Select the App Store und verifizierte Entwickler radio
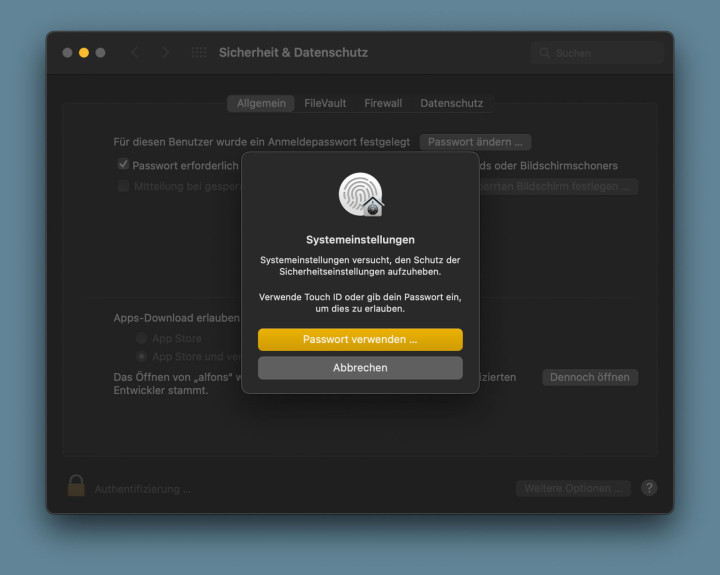Image resolution: width=720 pixels, height=575 pixels. [x=141, y=356]
